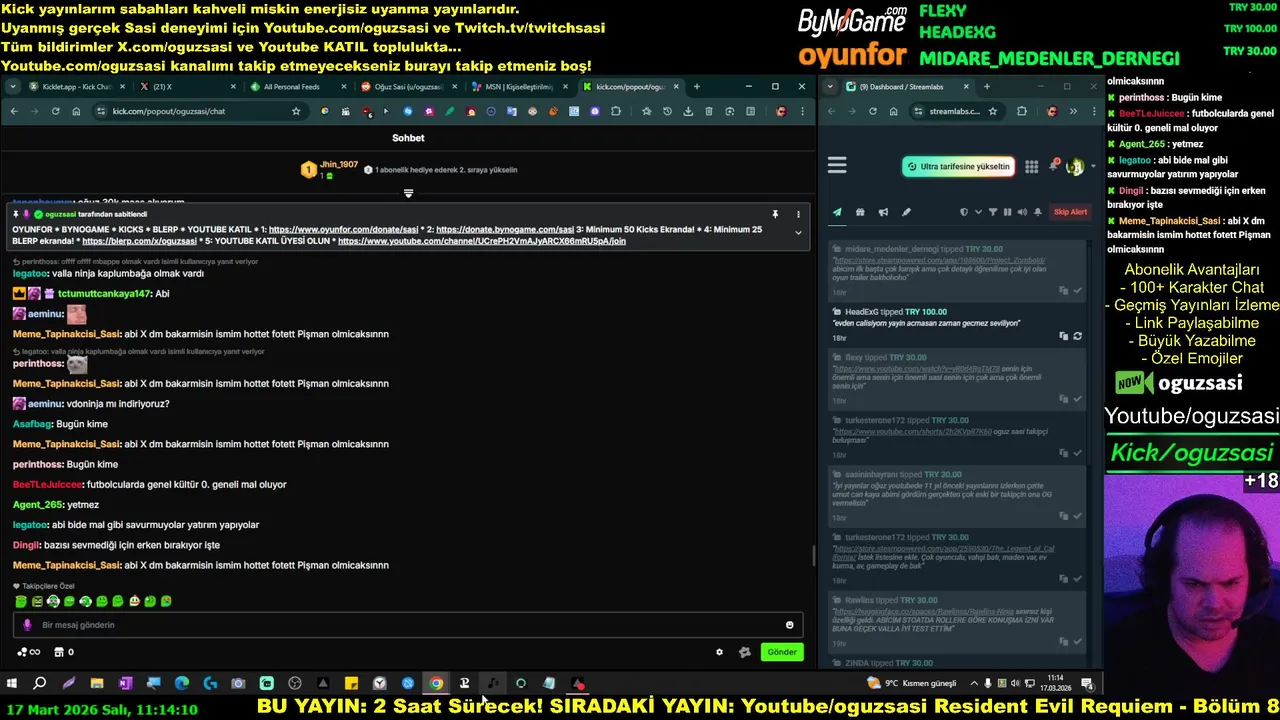The height and width of the screenshot is (720, 1280).
Task: Open Streamlabs notifications bell with red badge
Action: [x=1054, y=166]
